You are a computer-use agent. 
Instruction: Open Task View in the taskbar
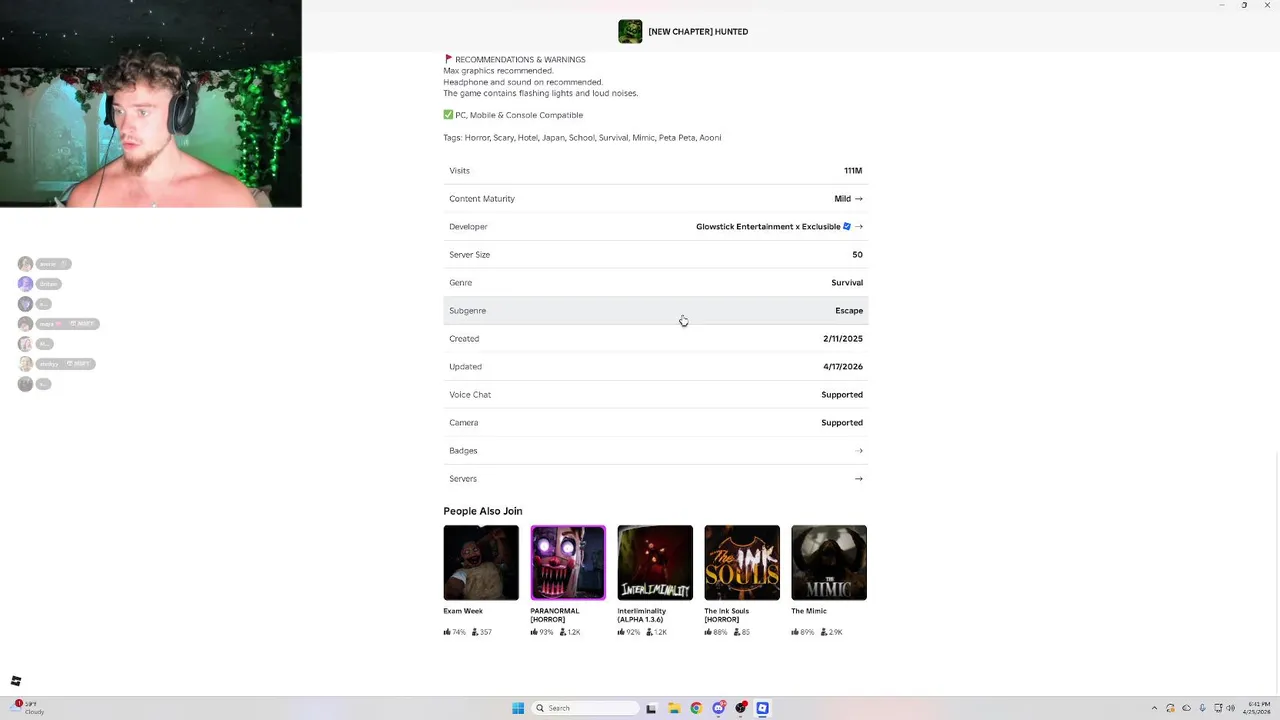pyautogui.click(x=651, y=708)
